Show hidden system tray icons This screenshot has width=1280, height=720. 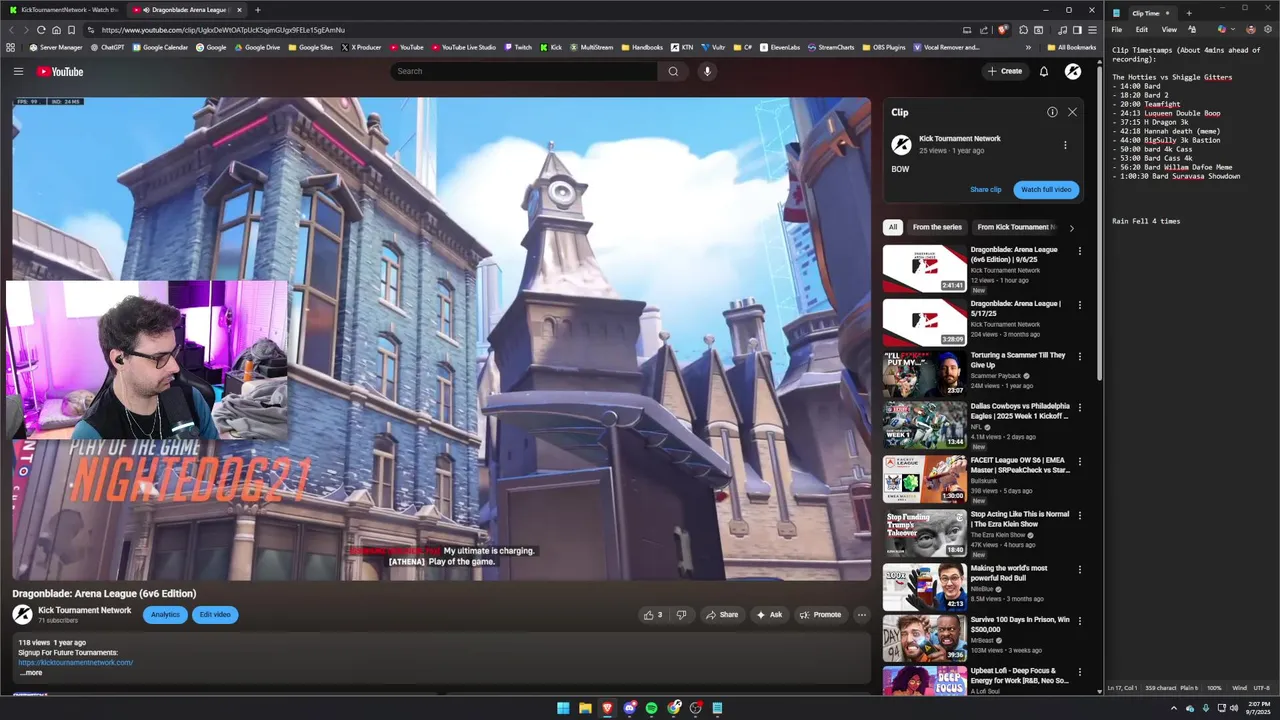tap(1174, 708)
